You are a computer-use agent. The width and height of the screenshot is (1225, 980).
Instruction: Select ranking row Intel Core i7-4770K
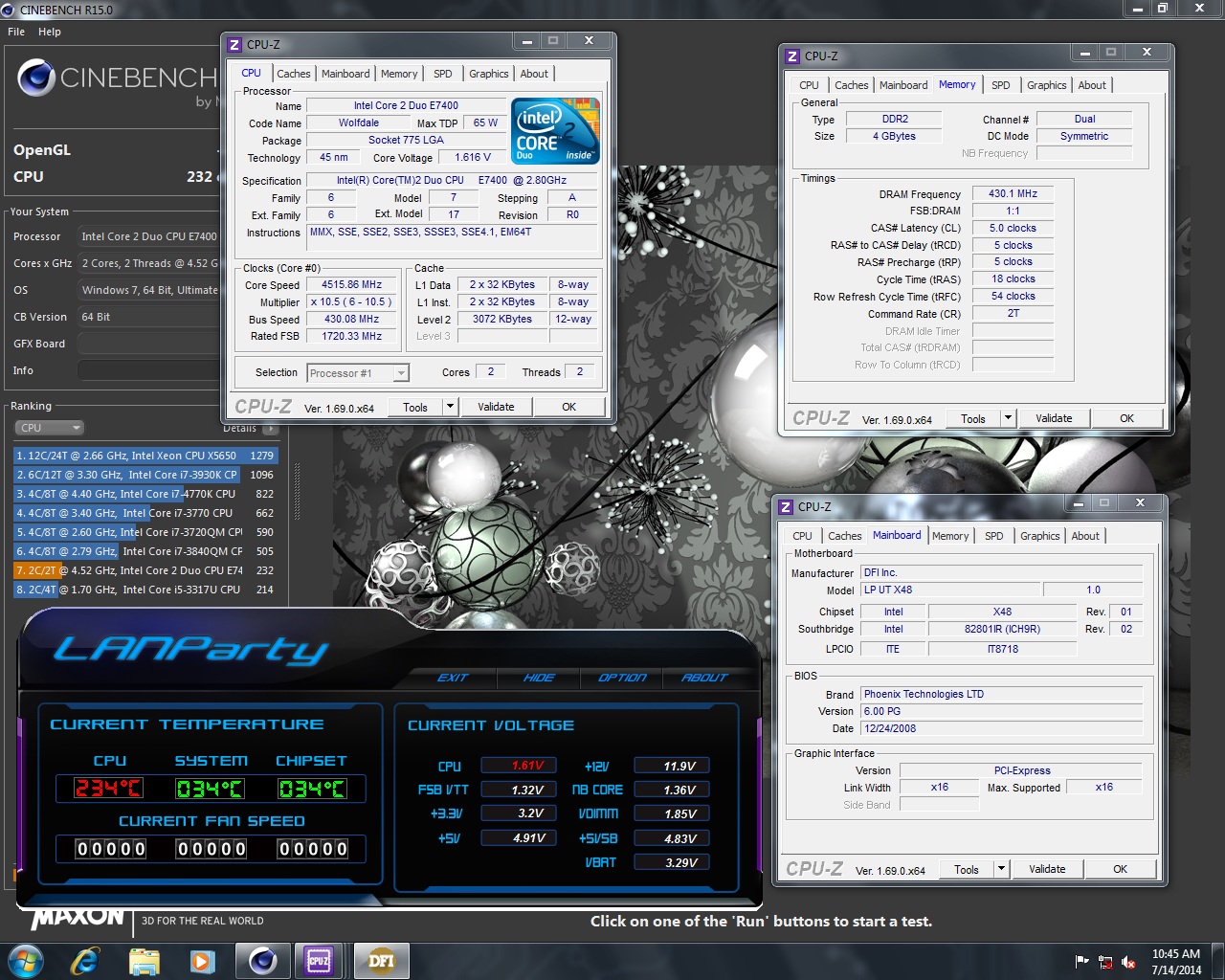point(145,494)
